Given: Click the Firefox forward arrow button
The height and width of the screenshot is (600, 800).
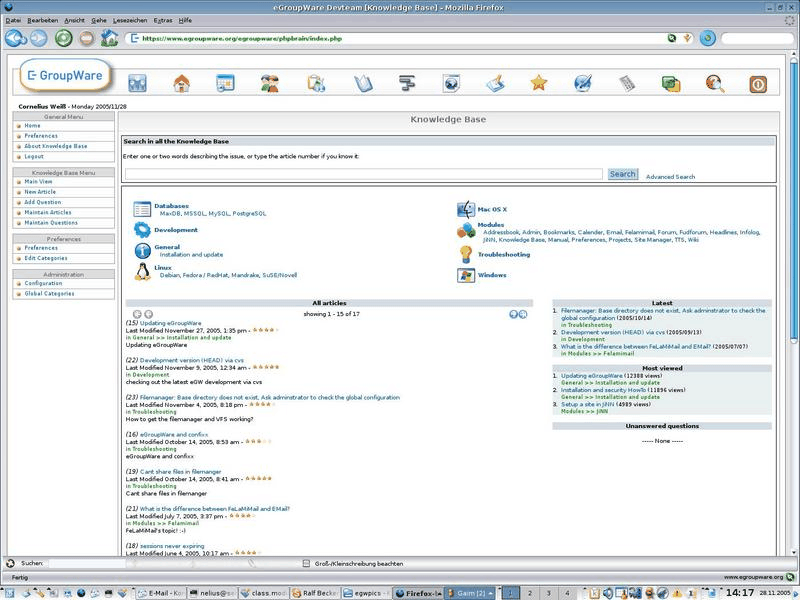Looking at the screenshot, I should click(x=38, y=38).
